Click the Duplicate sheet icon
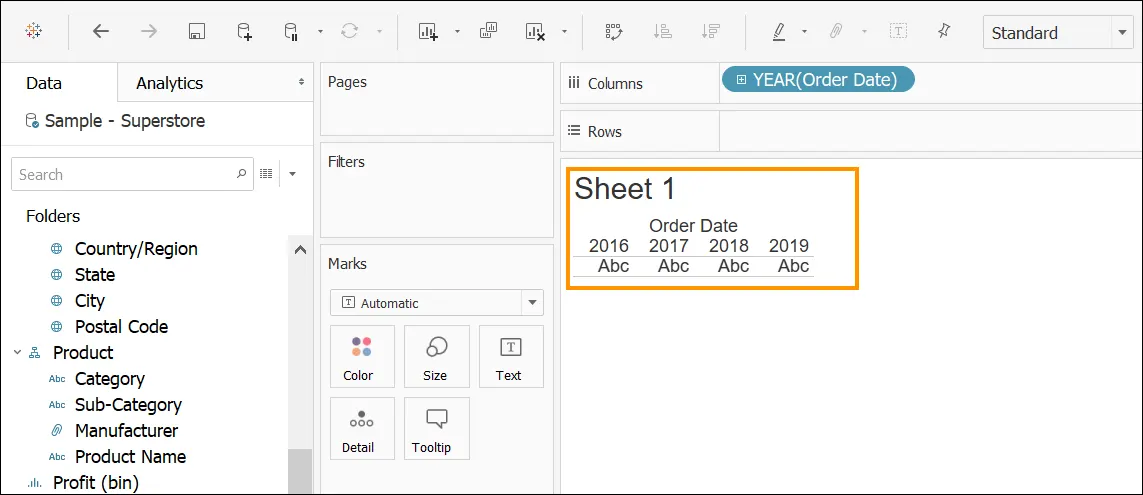 488,31
